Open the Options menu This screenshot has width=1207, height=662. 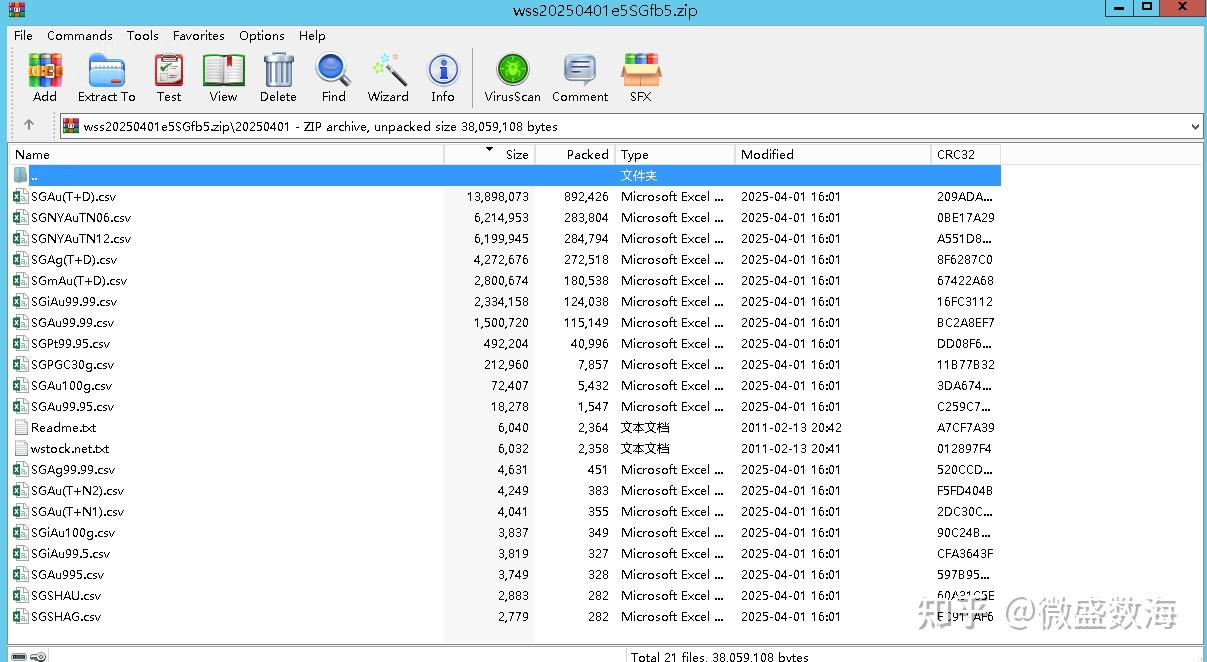click(262, 35)
